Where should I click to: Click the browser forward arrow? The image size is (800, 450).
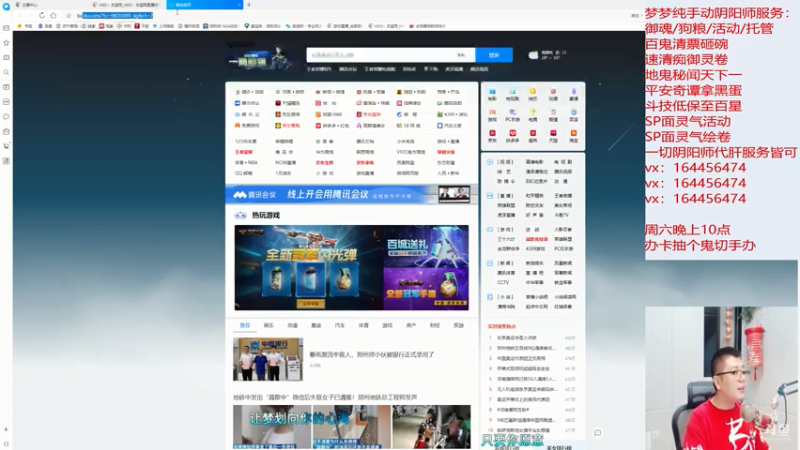30,15
